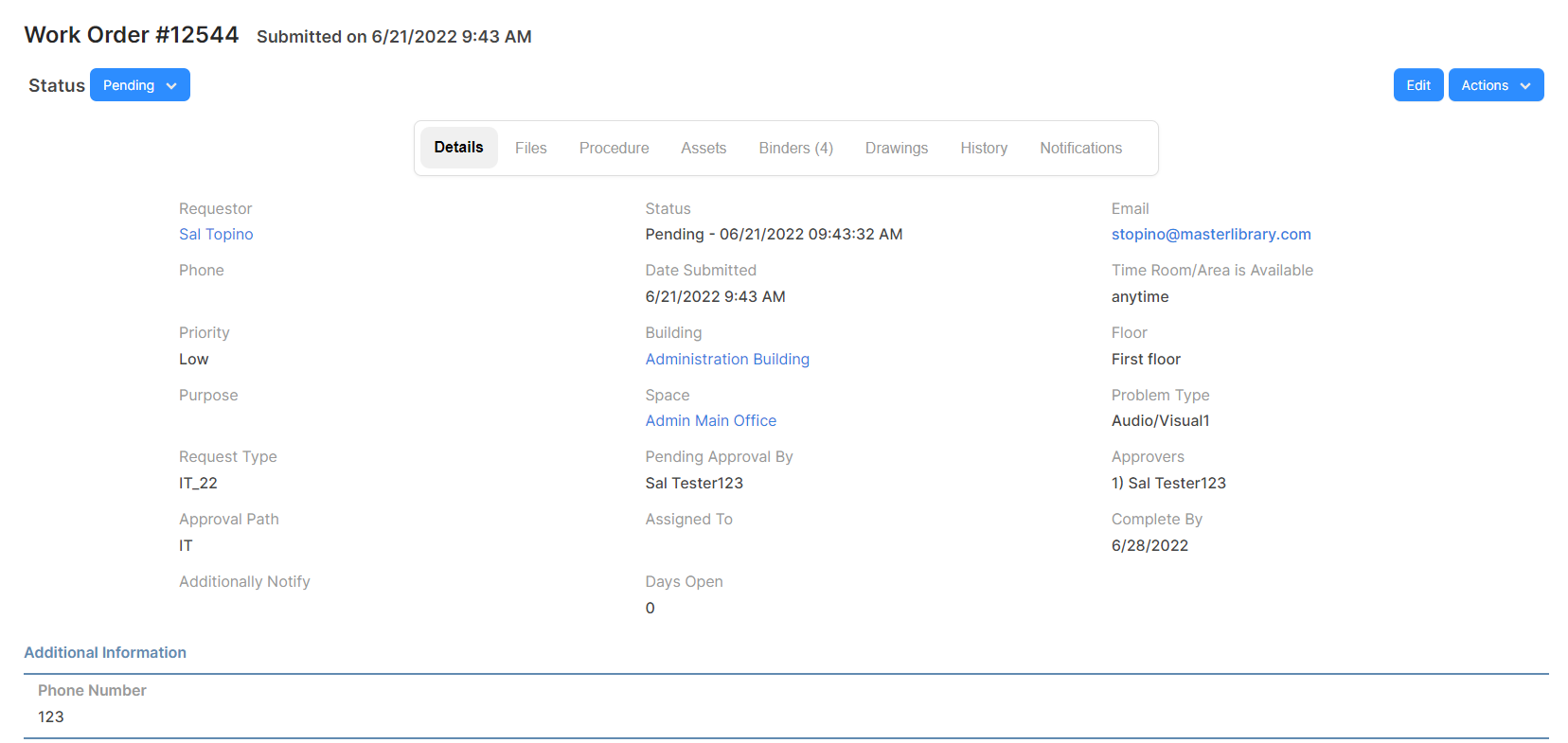Click the Days Open value 0
Screen dimensions: 1568x743
pyautogui.click(x=650, y=608)
